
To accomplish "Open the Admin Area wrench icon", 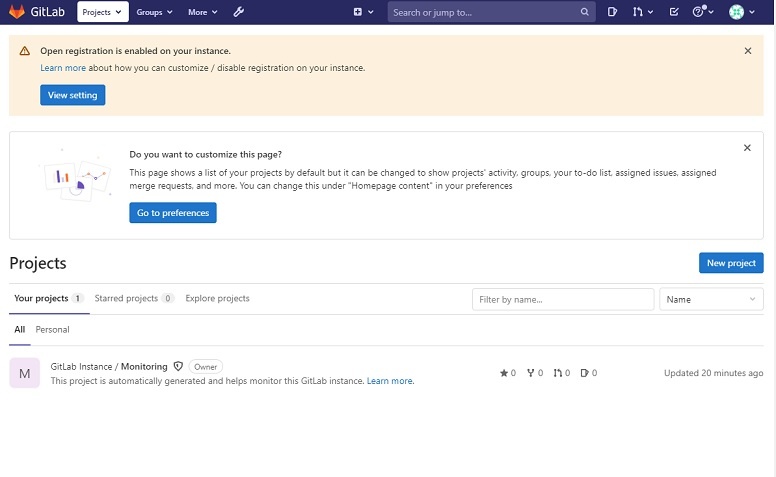I will click(x=239, y=12).
